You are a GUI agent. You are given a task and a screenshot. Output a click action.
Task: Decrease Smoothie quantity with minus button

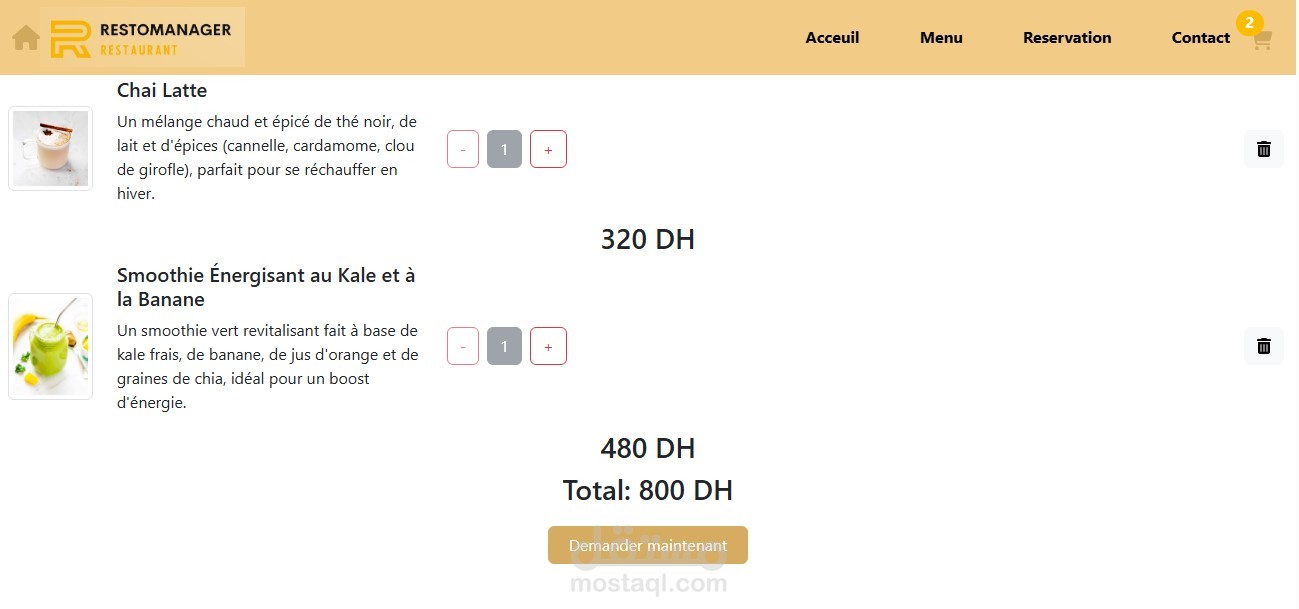tap(463, 346)
